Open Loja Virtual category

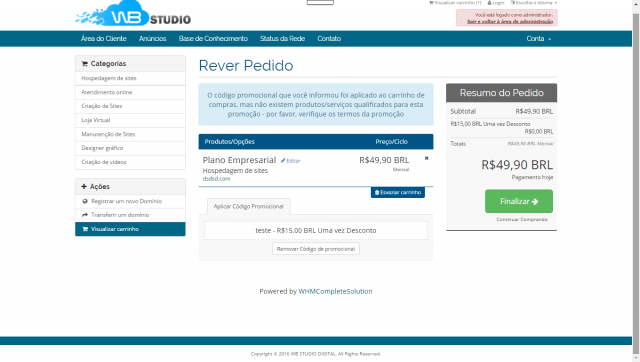pyautogui.click(x=130, y=120)
